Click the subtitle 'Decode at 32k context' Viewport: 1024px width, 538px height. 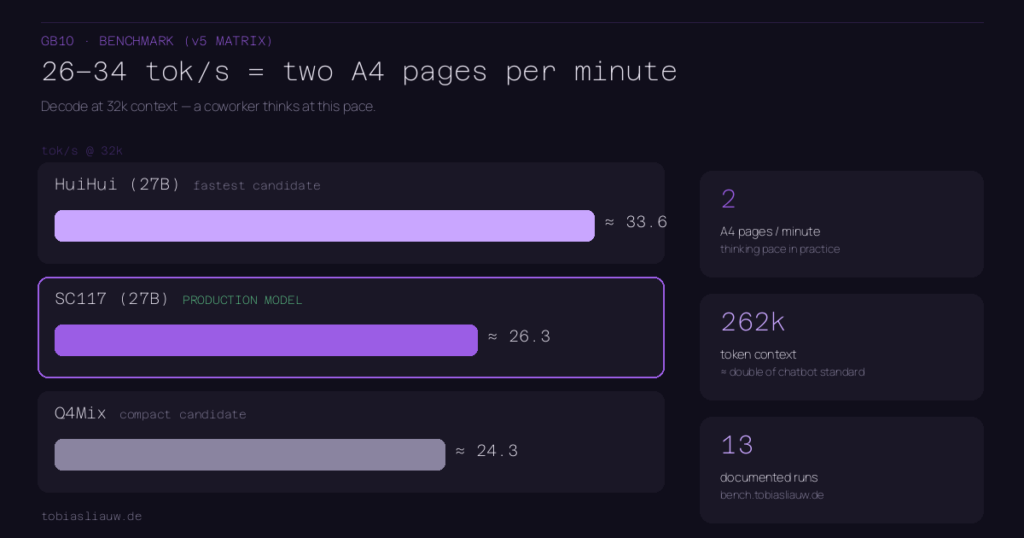coord(109,106)
